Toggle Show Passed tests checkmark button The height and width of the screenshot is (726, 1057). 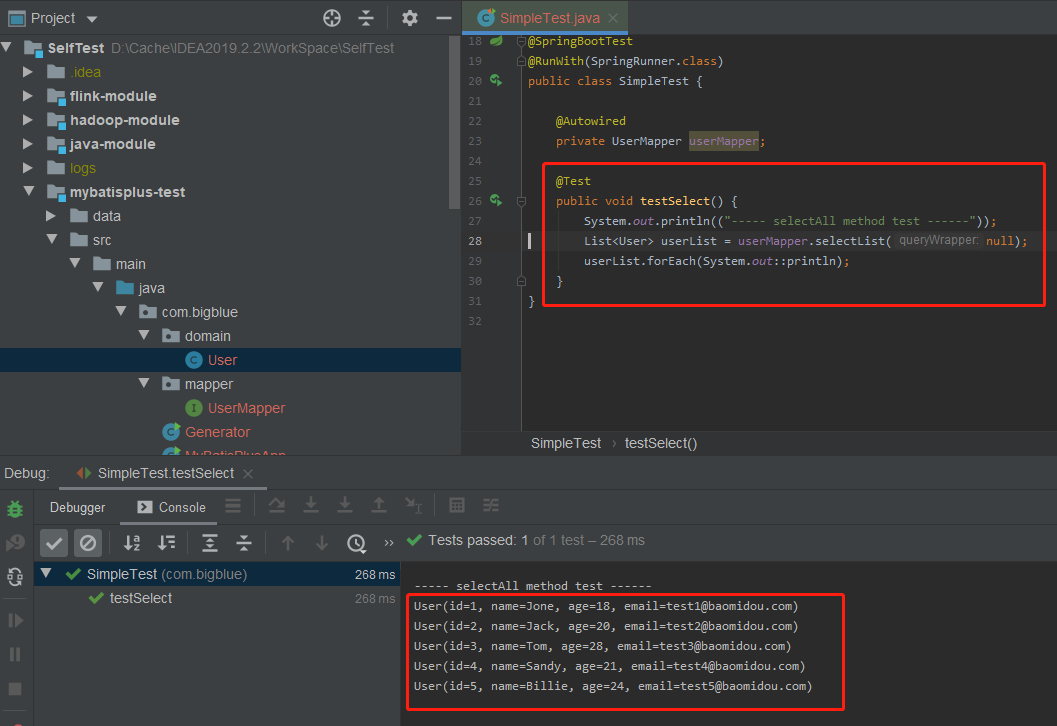click(54, 543)
